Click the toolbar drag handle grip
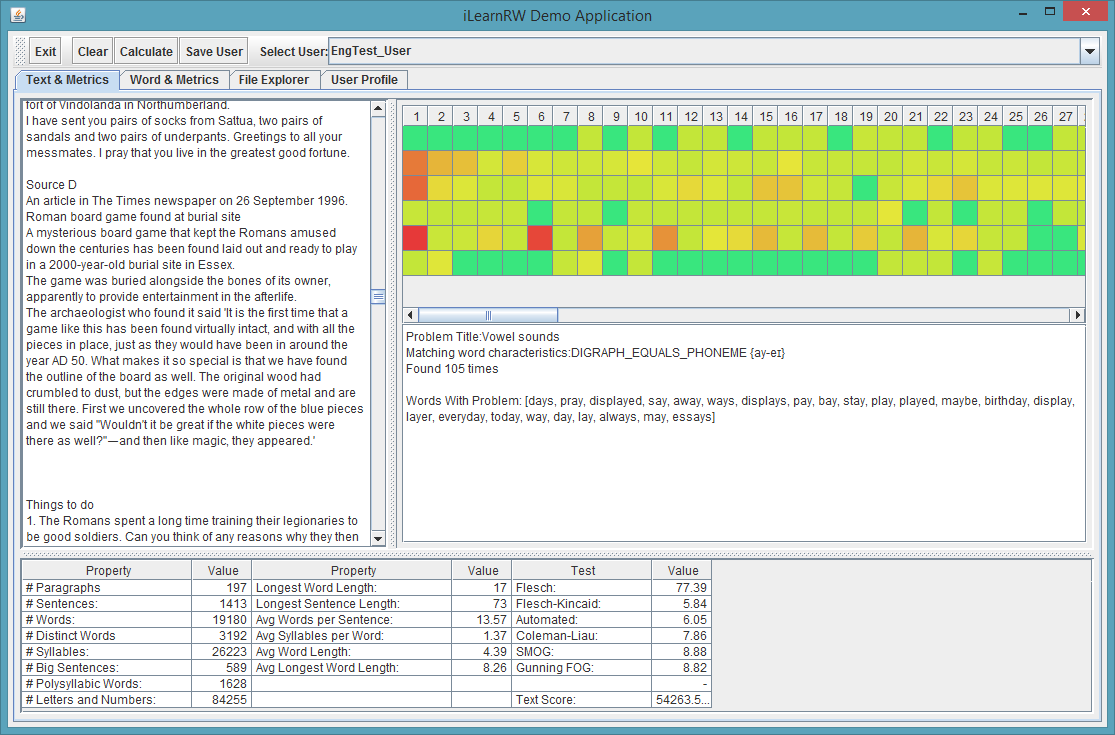 21,51
